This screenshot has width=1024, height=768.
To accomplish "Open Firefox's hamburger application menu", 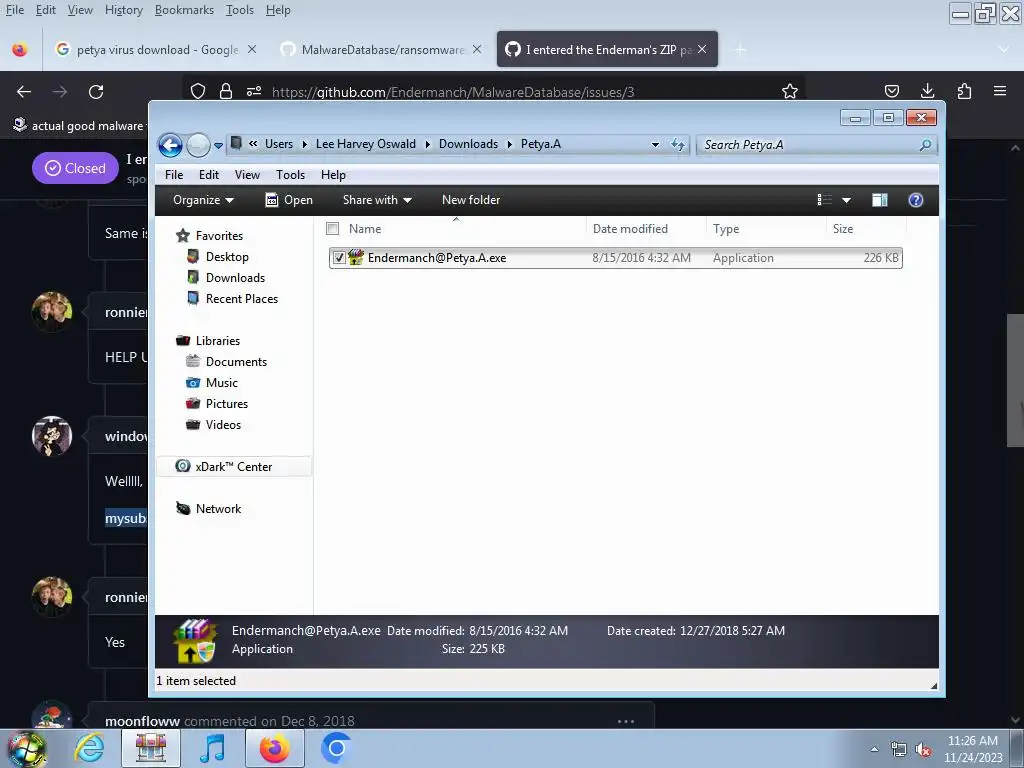I will tap(1000, 91).
